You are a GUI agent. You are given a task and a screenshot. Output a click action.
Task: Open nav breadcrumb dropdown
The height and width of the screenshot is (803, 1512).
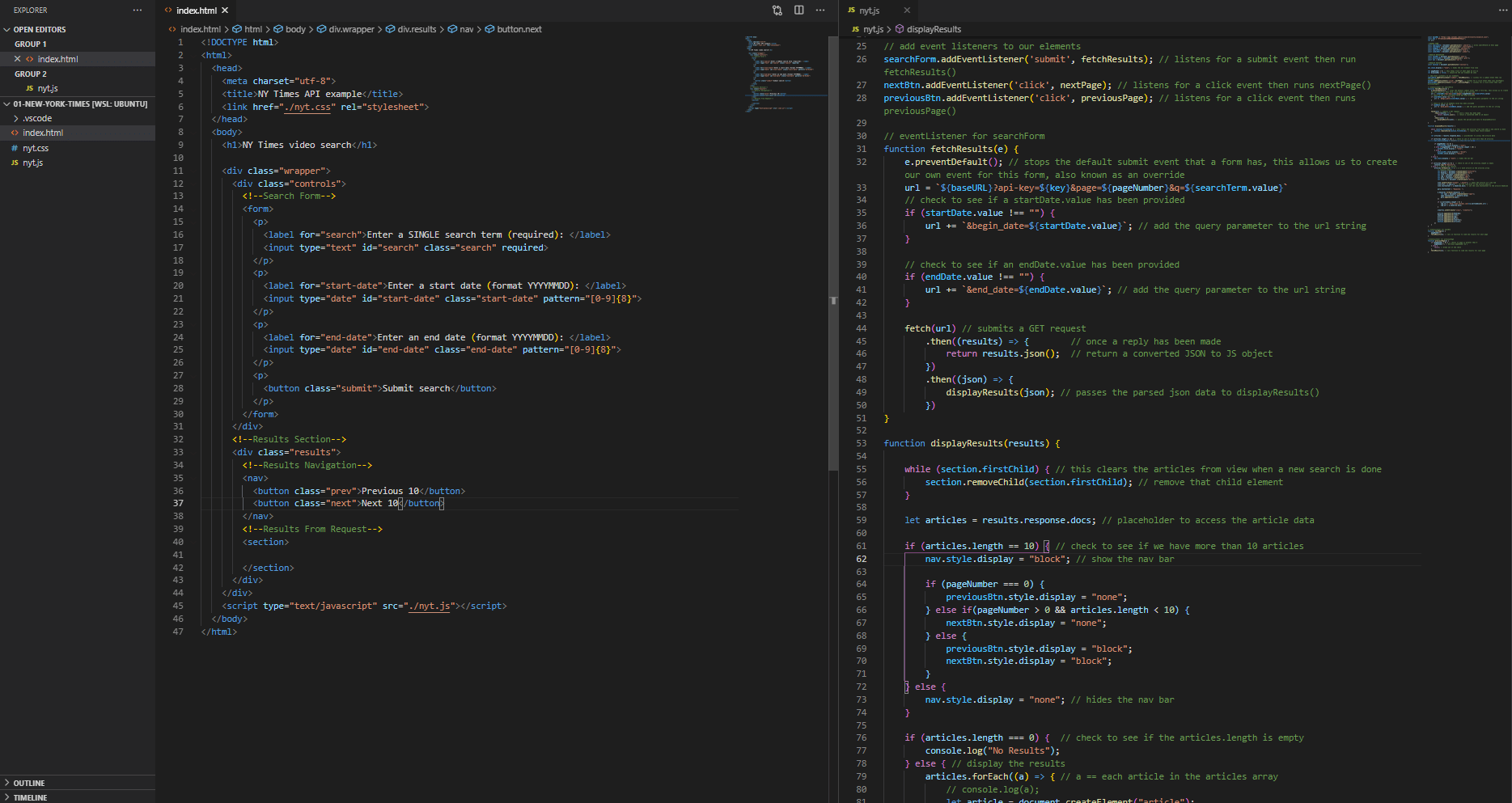[x=467, y=29]
